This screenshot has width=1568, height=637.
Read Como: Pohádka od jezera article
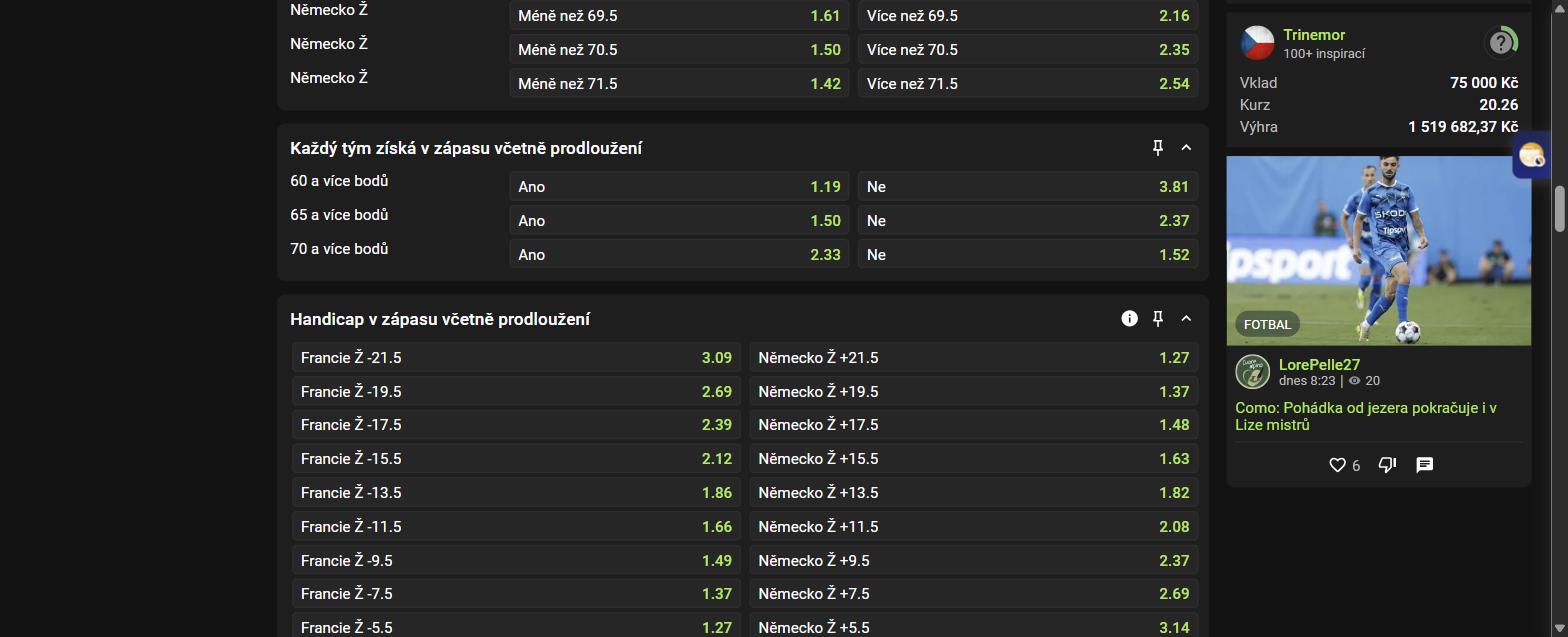[1366, 417]
